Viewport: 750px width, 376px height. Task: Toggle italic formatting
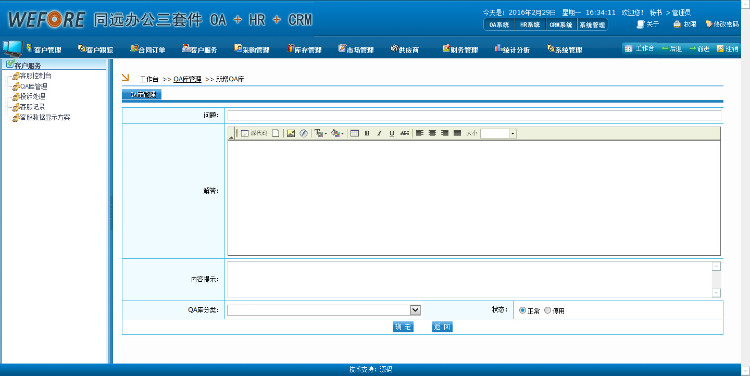379,133
